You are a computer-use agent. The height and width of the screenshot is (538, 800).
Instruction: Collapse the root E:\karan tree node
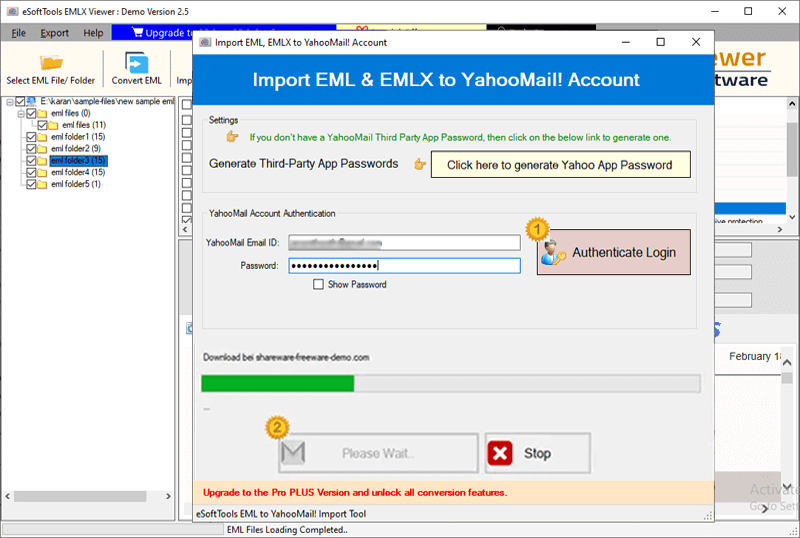10,102
